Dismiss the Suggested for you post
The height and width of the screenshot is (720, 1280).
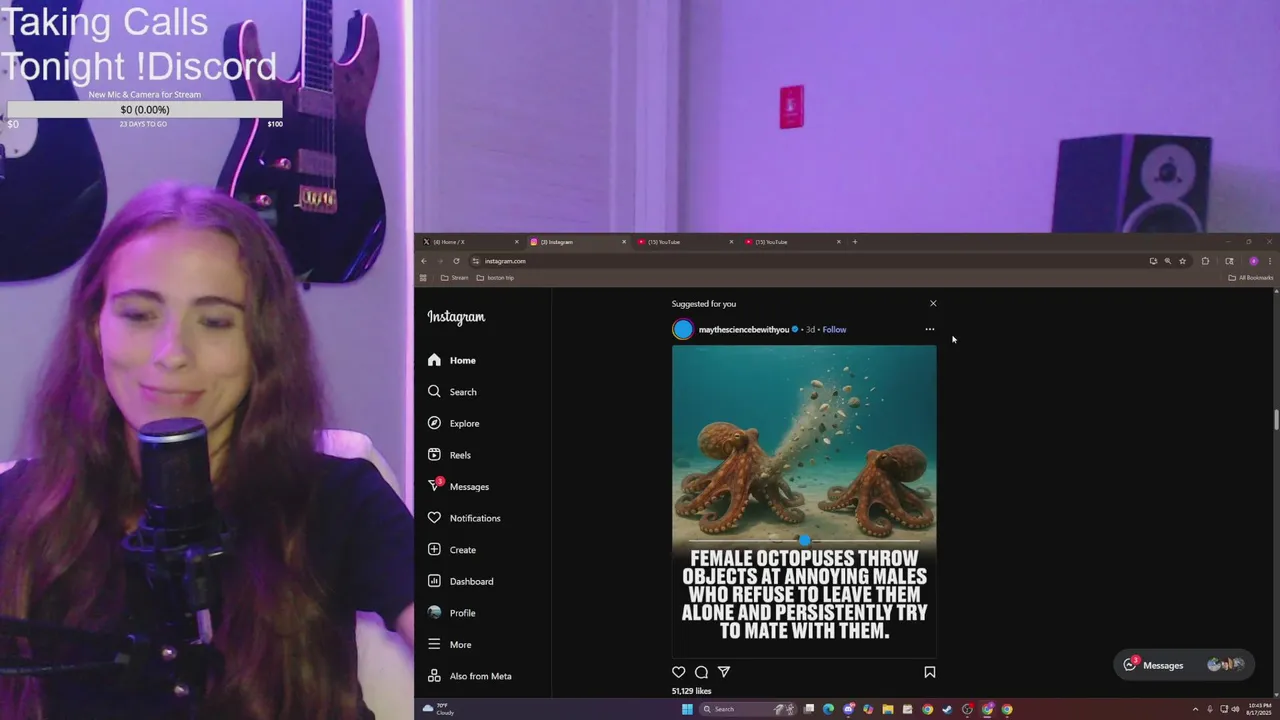pyautogui.click(x=933, y=303)
